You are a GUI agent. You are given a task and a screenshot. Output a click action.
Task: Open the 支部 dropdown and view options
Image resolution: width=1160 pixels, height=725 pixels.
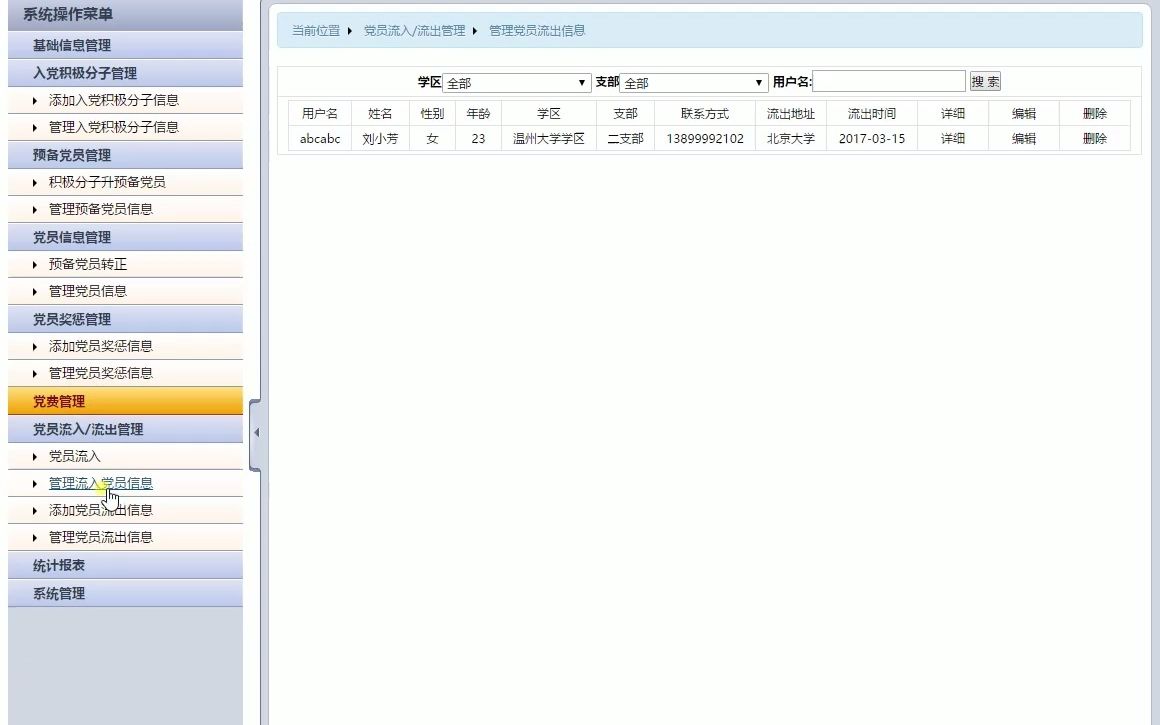(x=758, y=82)
